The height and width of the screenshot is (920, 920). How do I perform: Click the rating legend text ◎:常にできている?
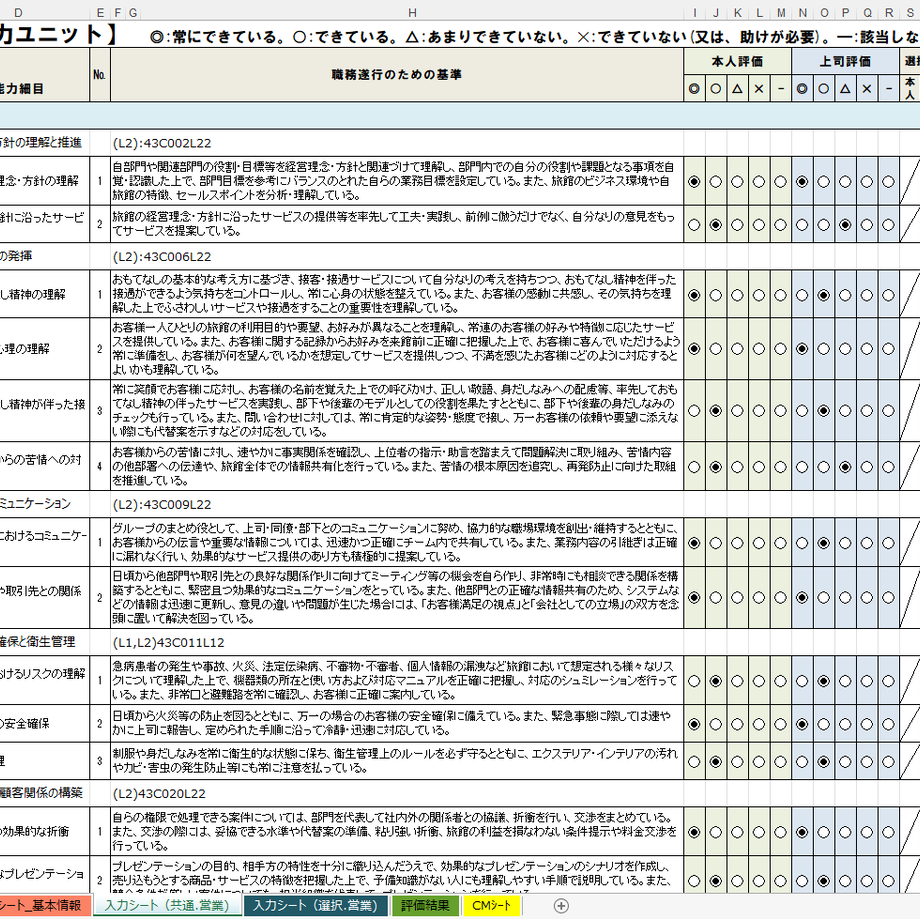(218, 37)
